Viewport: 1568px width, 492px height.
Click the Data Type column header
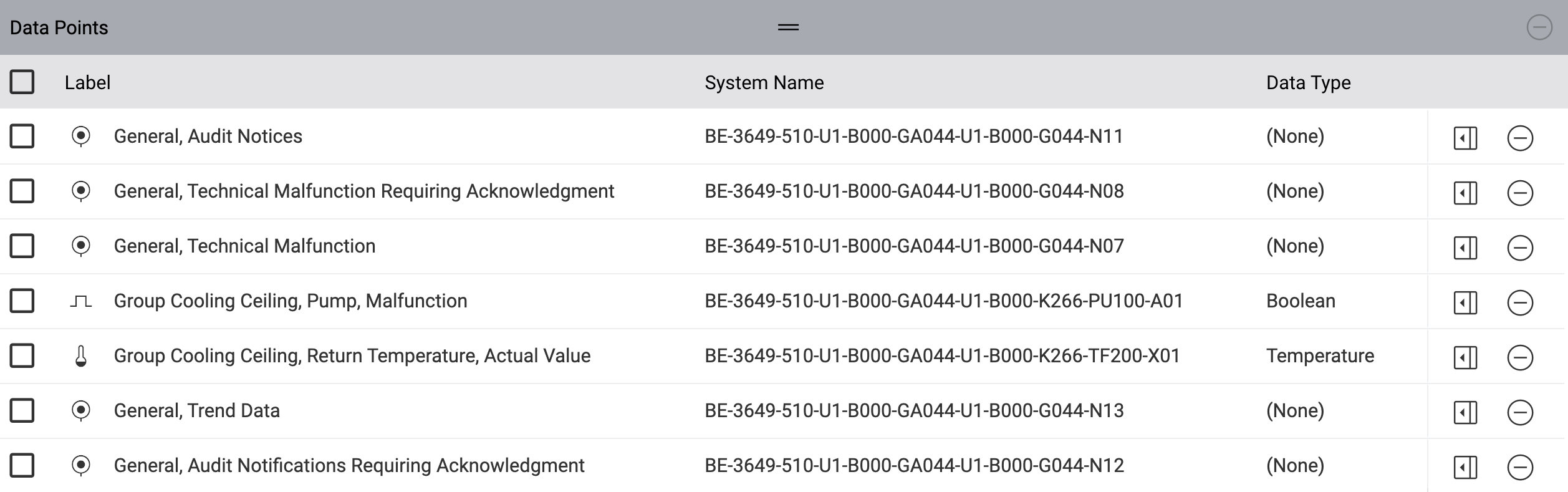[x=1308, y=82]
